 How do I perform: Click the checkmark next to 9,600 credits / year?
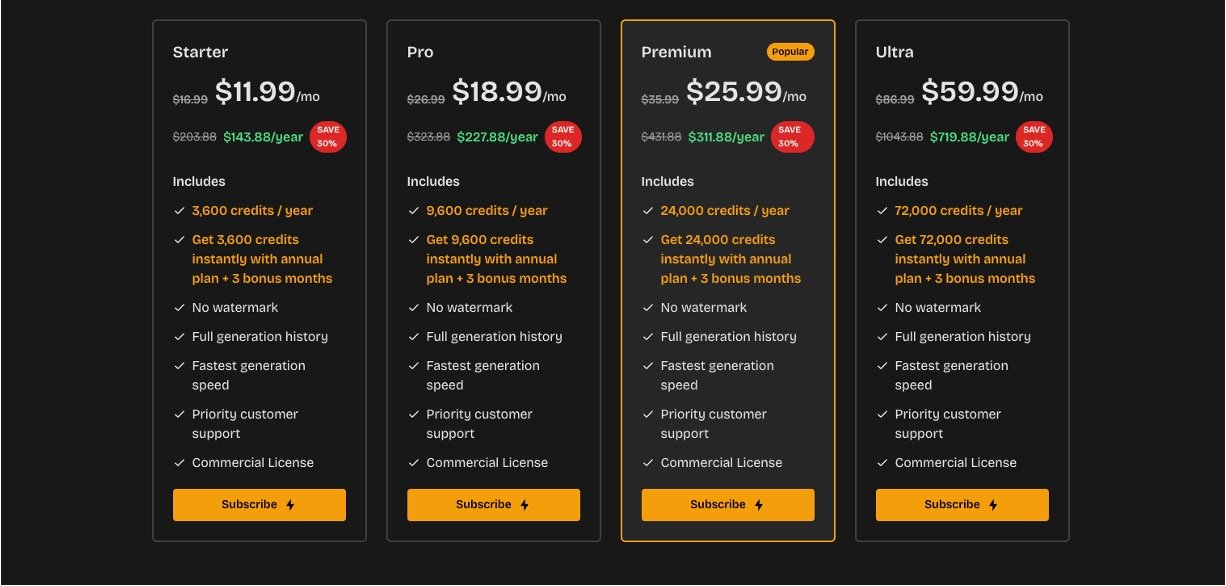[x=414, y=211]
